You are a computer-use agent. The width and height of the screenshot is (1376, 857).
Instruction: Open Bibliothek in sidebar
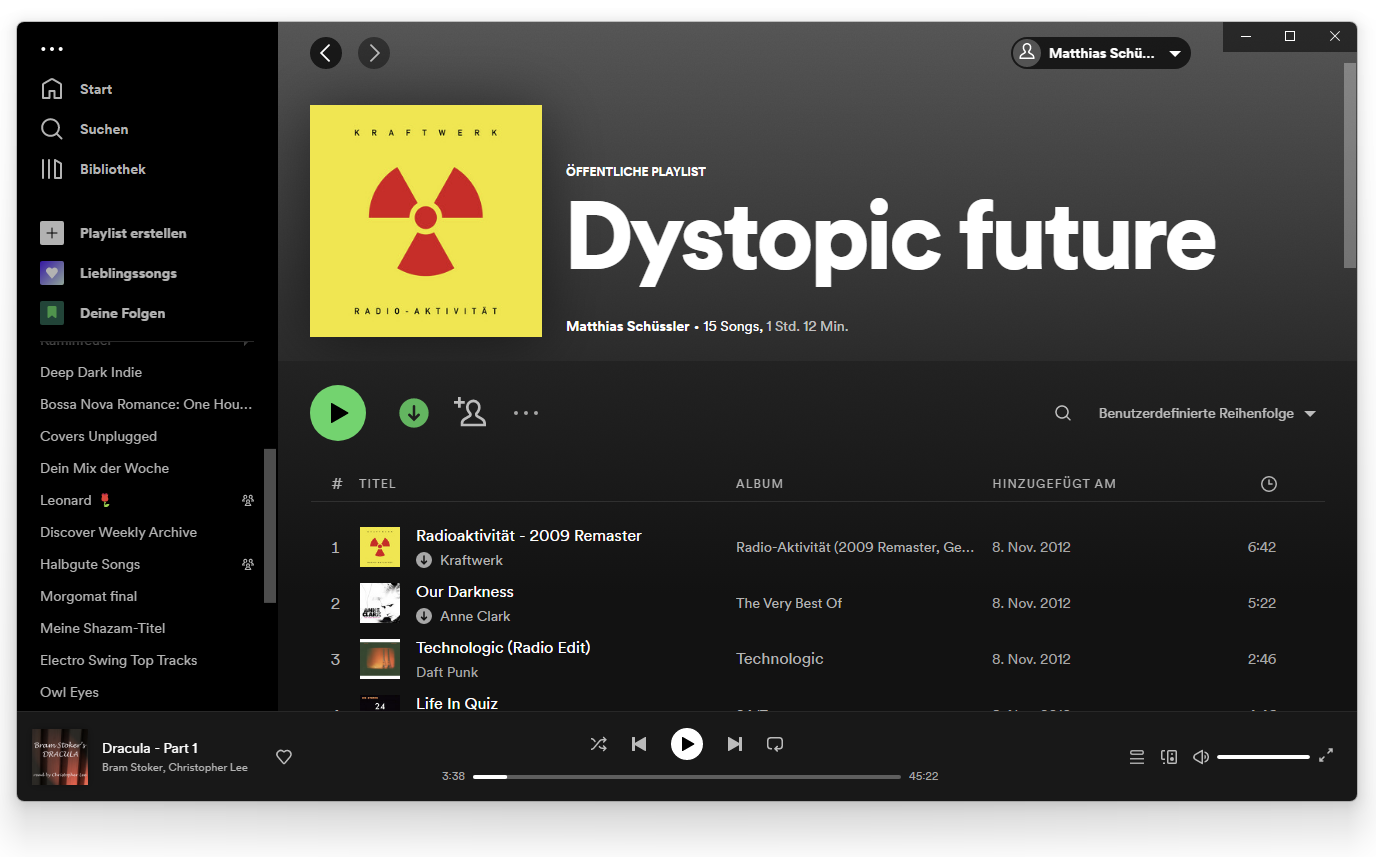click(112, 169)
